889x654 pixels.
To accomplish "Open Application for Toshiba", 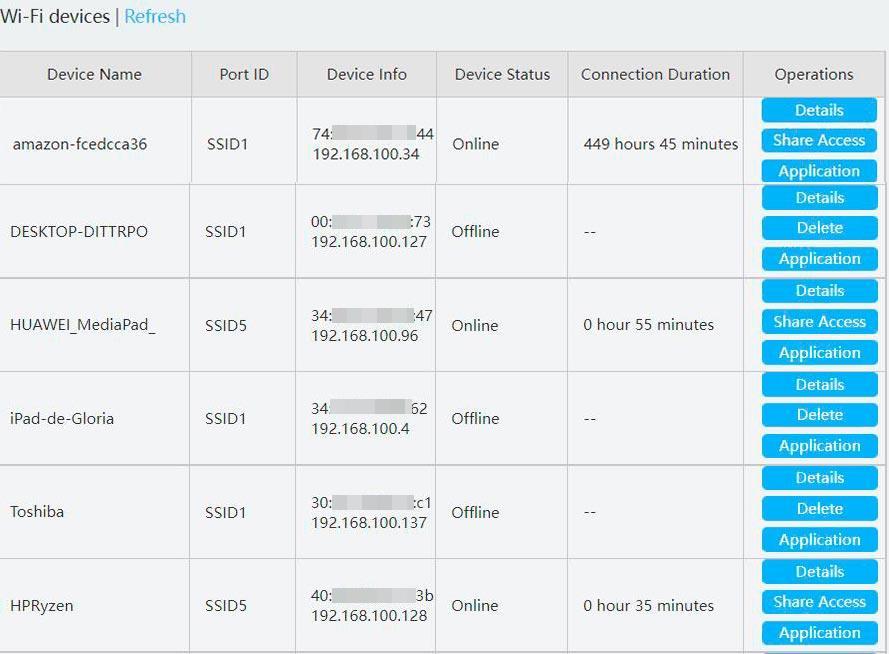I will pos(820,540).
